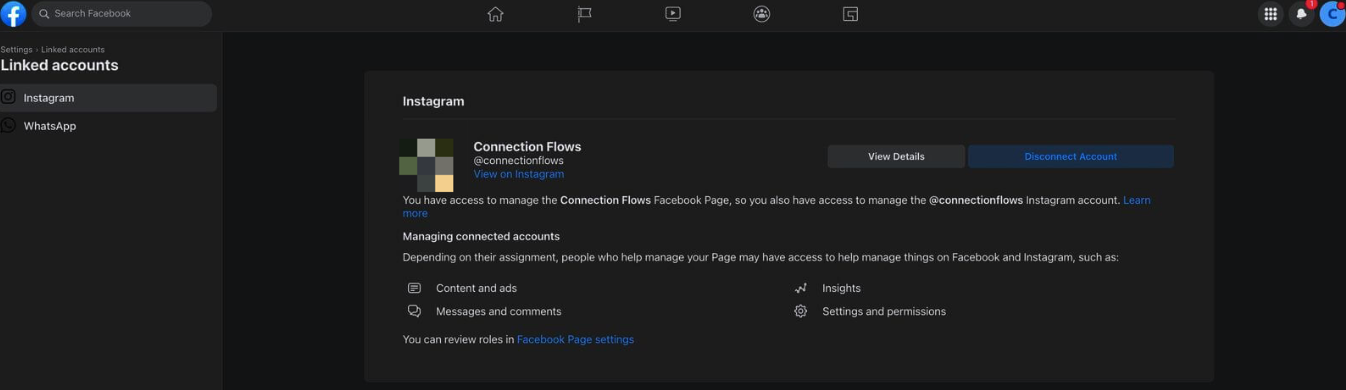Click the Connection Flows profile thumbnail

pos(426,165)
